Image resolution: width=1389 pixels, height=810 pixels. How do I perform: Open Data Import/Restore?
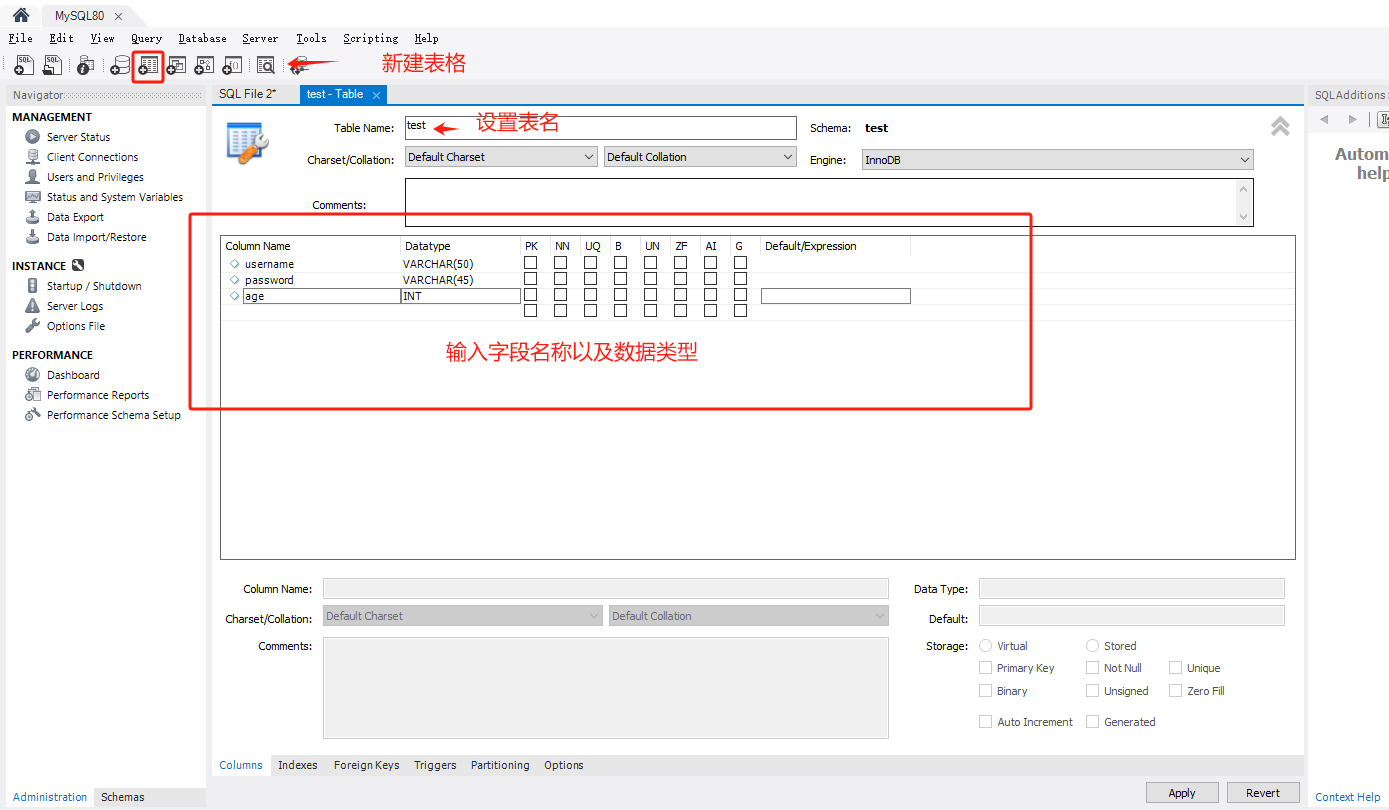click(96, 237)
